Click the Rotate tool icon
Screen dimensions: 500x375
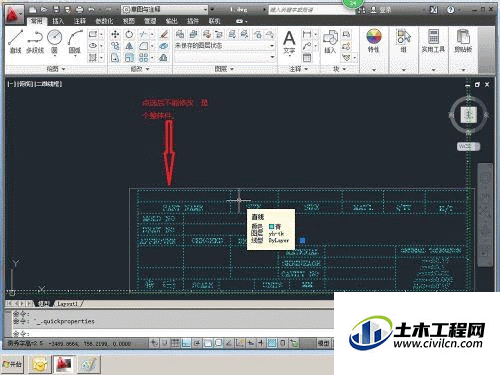tap(129, 34)
